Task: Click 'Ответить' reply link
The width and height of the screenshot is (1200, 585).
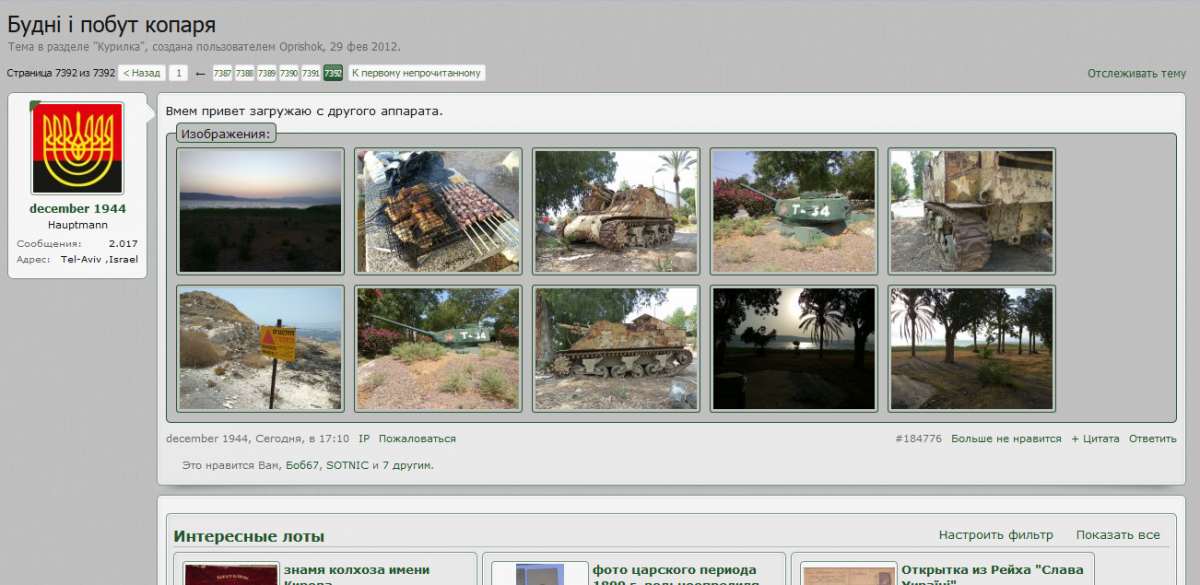Action: [1152, 439]
